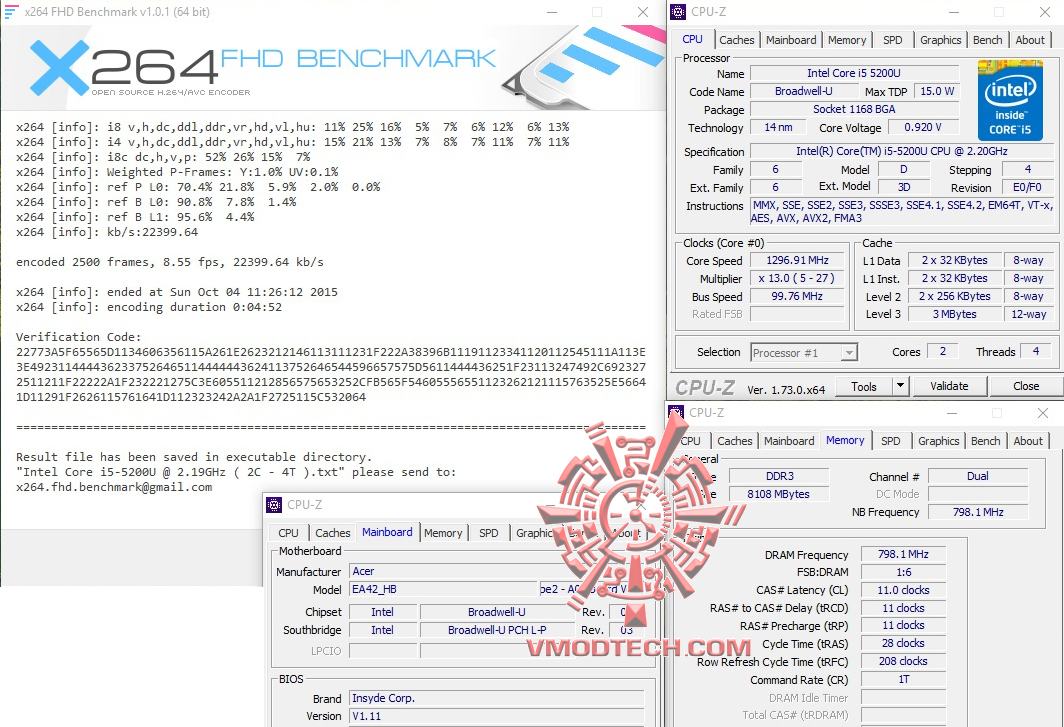1064x727 pixels.
Task: Click the motherboard Model field EA42_HB
Action: [x=443, y=589]
